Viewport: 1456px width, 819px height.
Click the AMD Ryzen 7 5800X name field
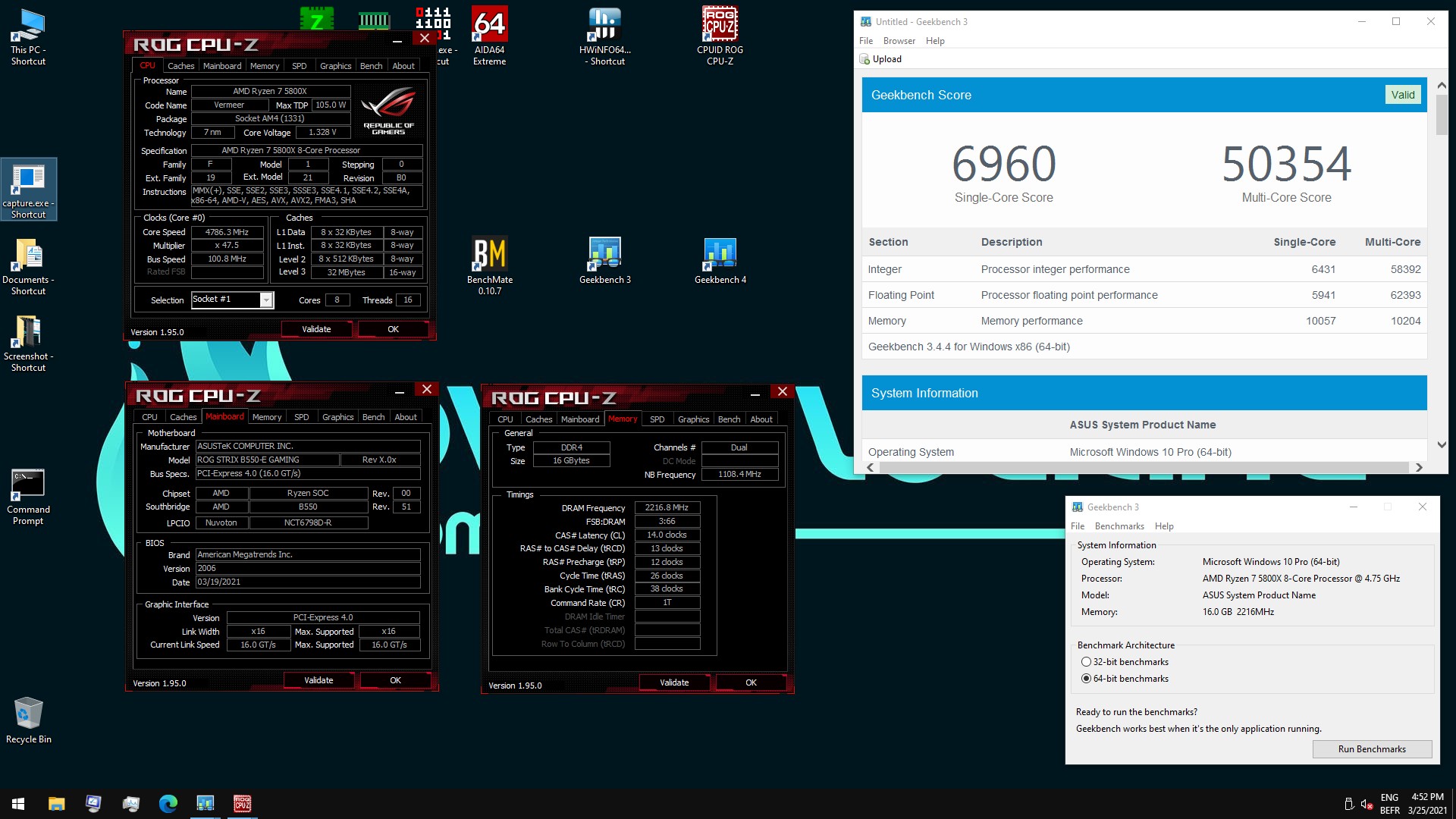270,91
